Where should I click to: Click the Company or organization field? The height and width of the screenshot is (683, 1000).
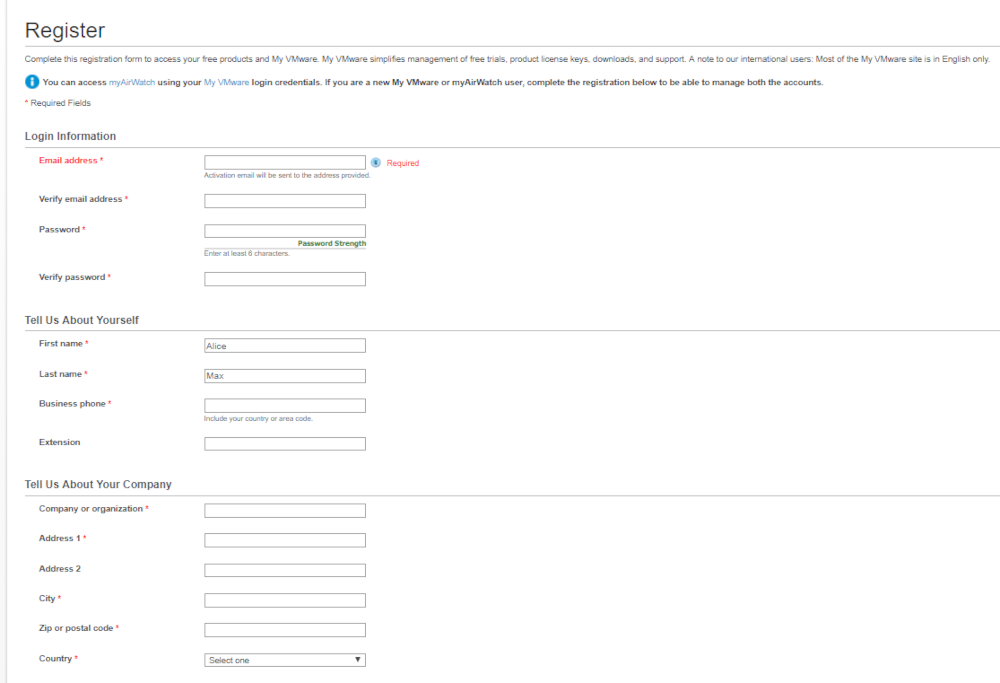click(x=285, y=511)
